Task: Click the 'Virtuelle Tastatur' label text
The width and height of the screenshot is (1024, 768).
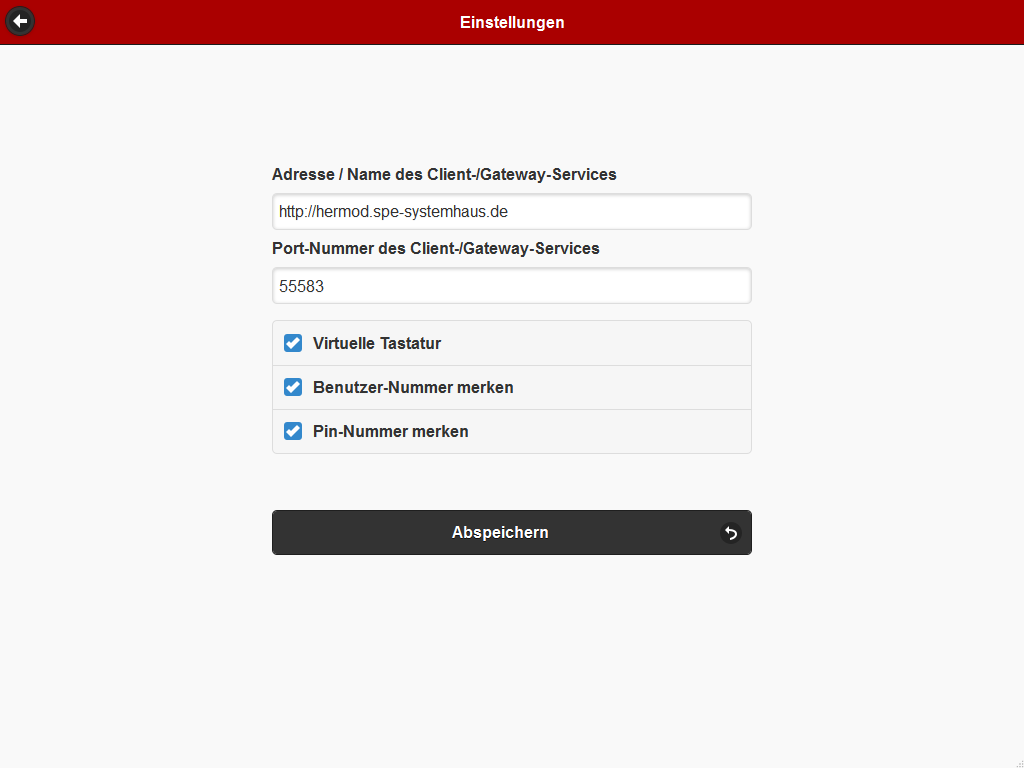Action: click(x=377, y=343)
